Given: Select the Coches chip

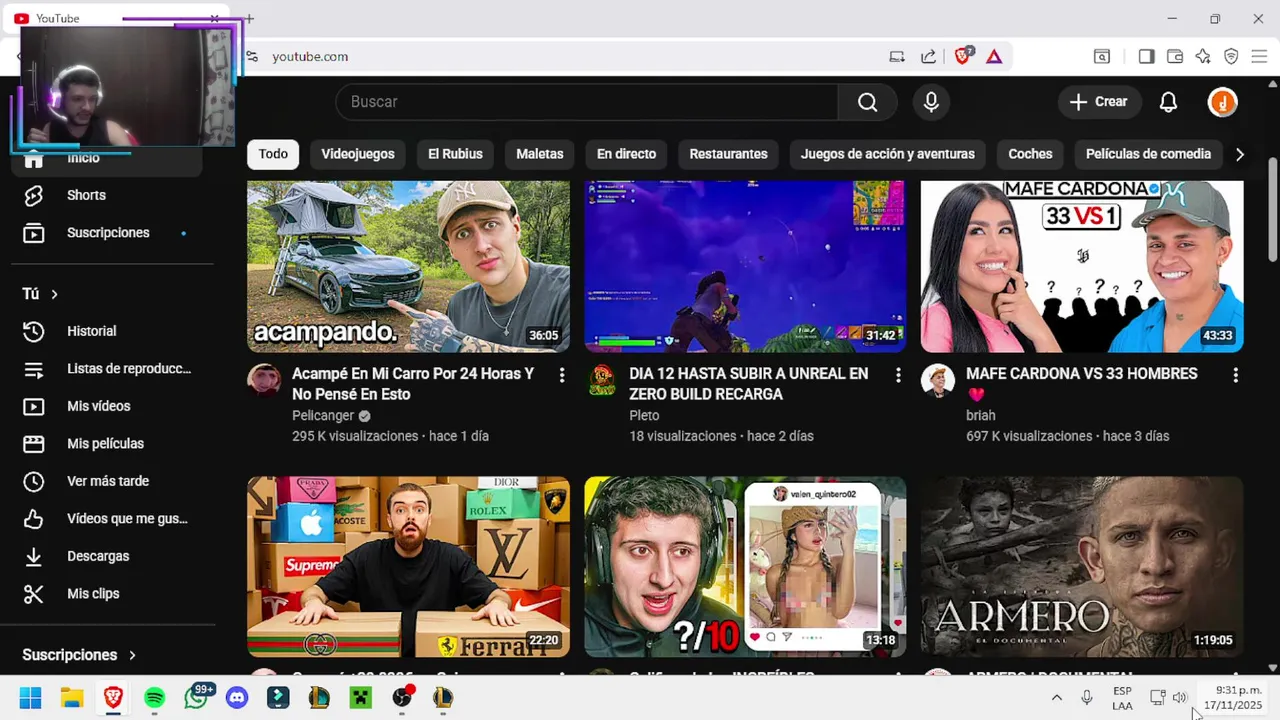Looking at the screenshot, I should click(1030, 154).
